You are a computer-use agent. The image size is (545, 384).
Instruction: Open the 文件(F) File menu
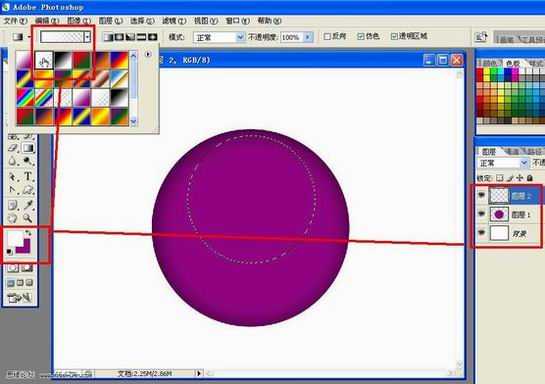point(15,21)
